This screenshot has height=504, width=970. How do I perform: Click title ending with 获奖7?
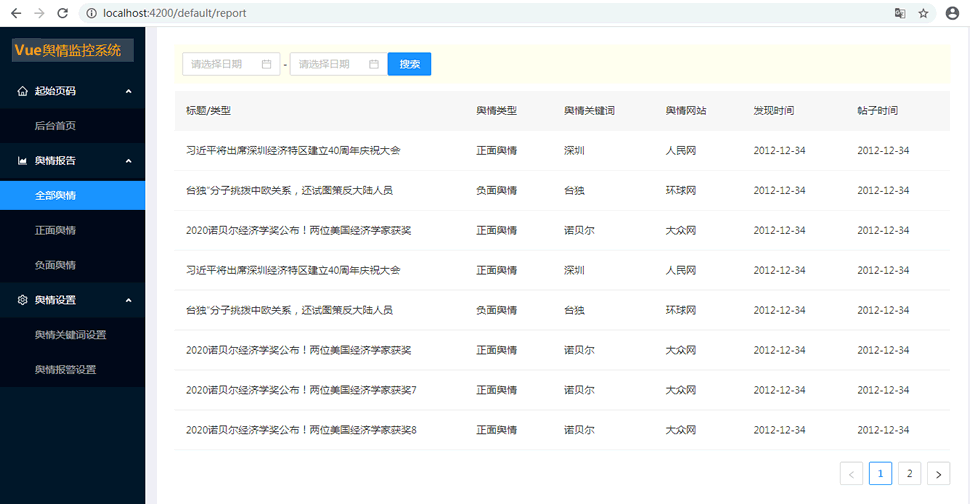(301, 390)
